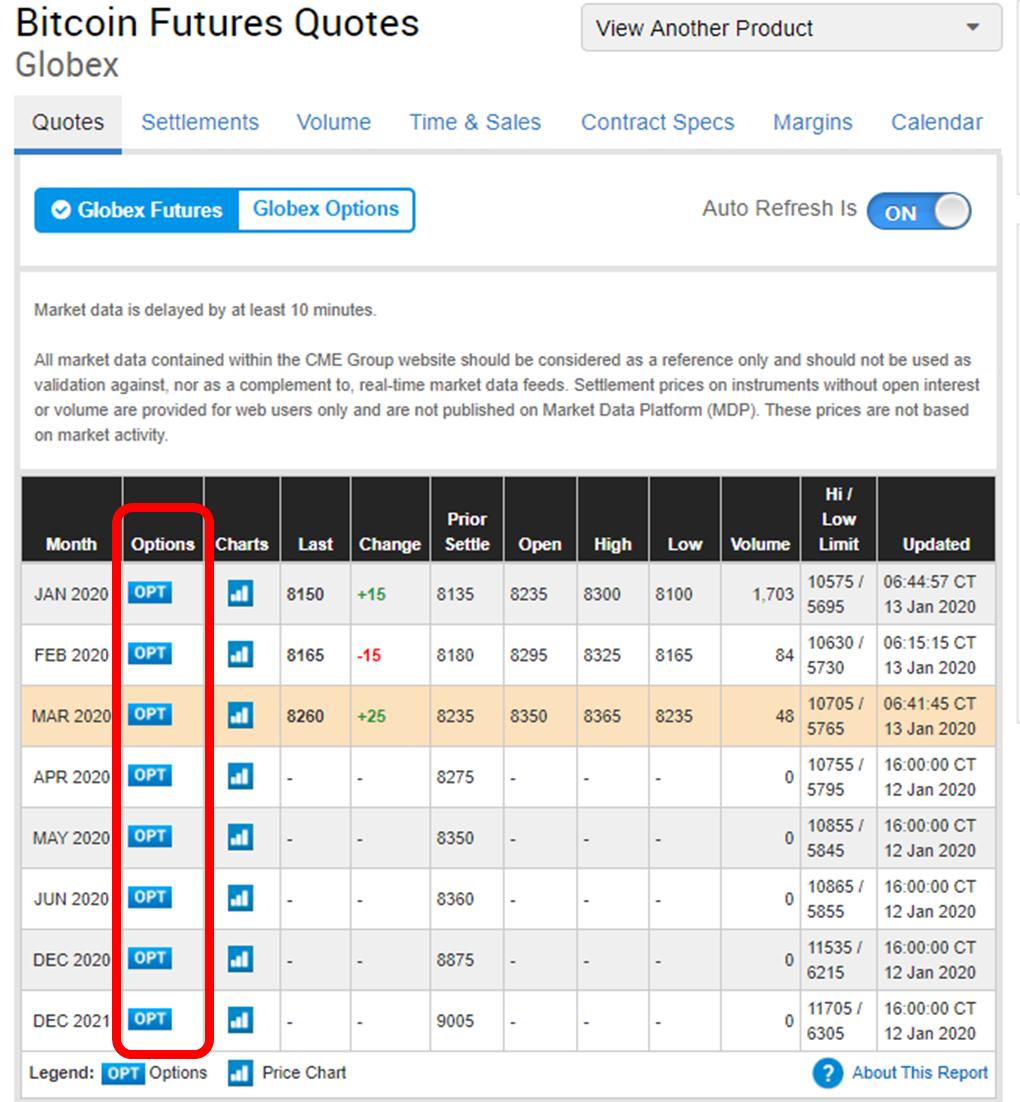Open price chart for MAR 2020
This screenshot has height=1102, width=1020.
click(240, 716)
